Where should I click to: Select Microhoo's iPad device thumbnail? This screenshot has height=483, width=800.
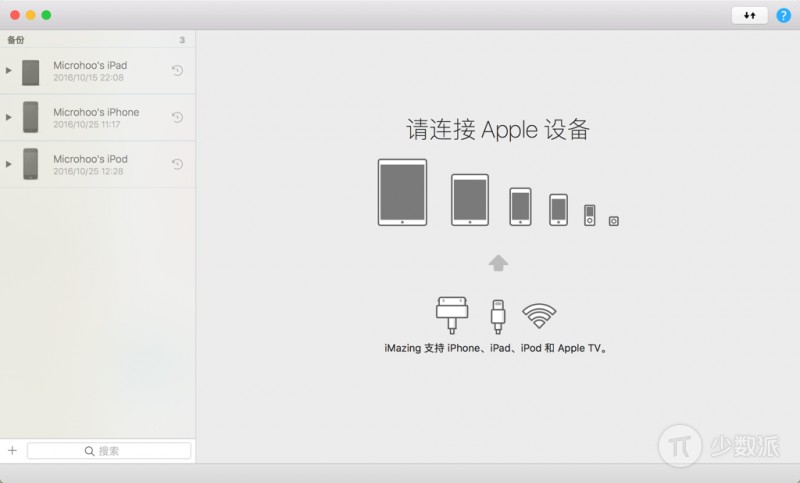point(31,72)
